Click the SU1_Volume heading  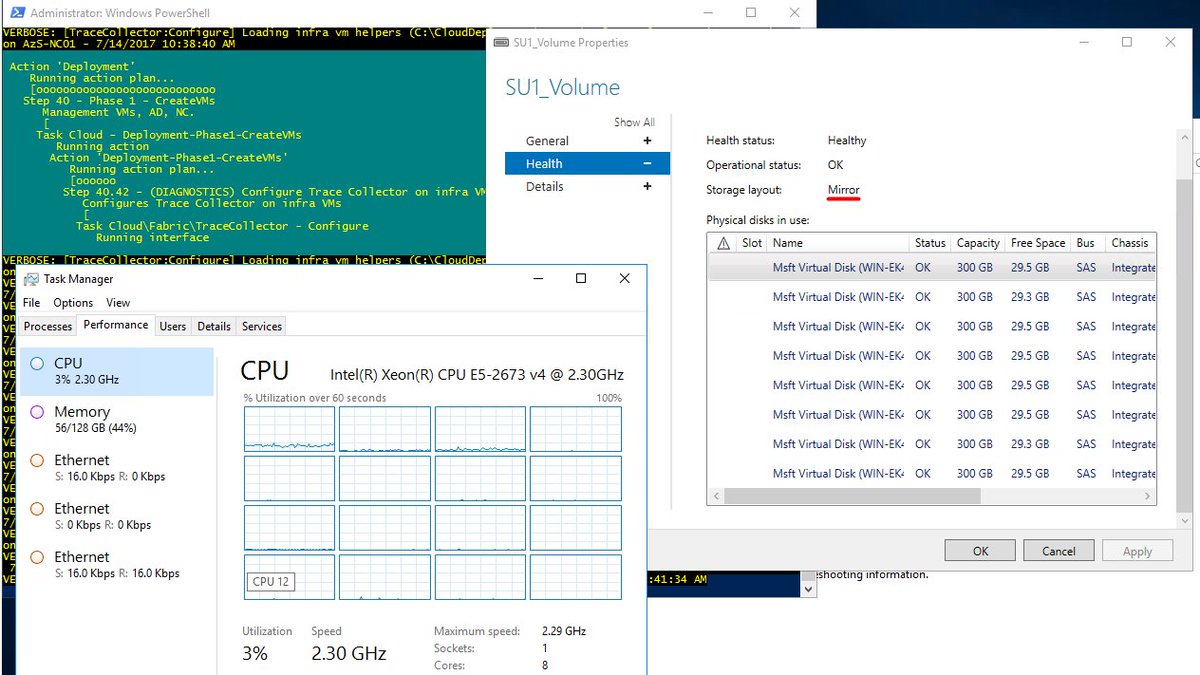563,88
